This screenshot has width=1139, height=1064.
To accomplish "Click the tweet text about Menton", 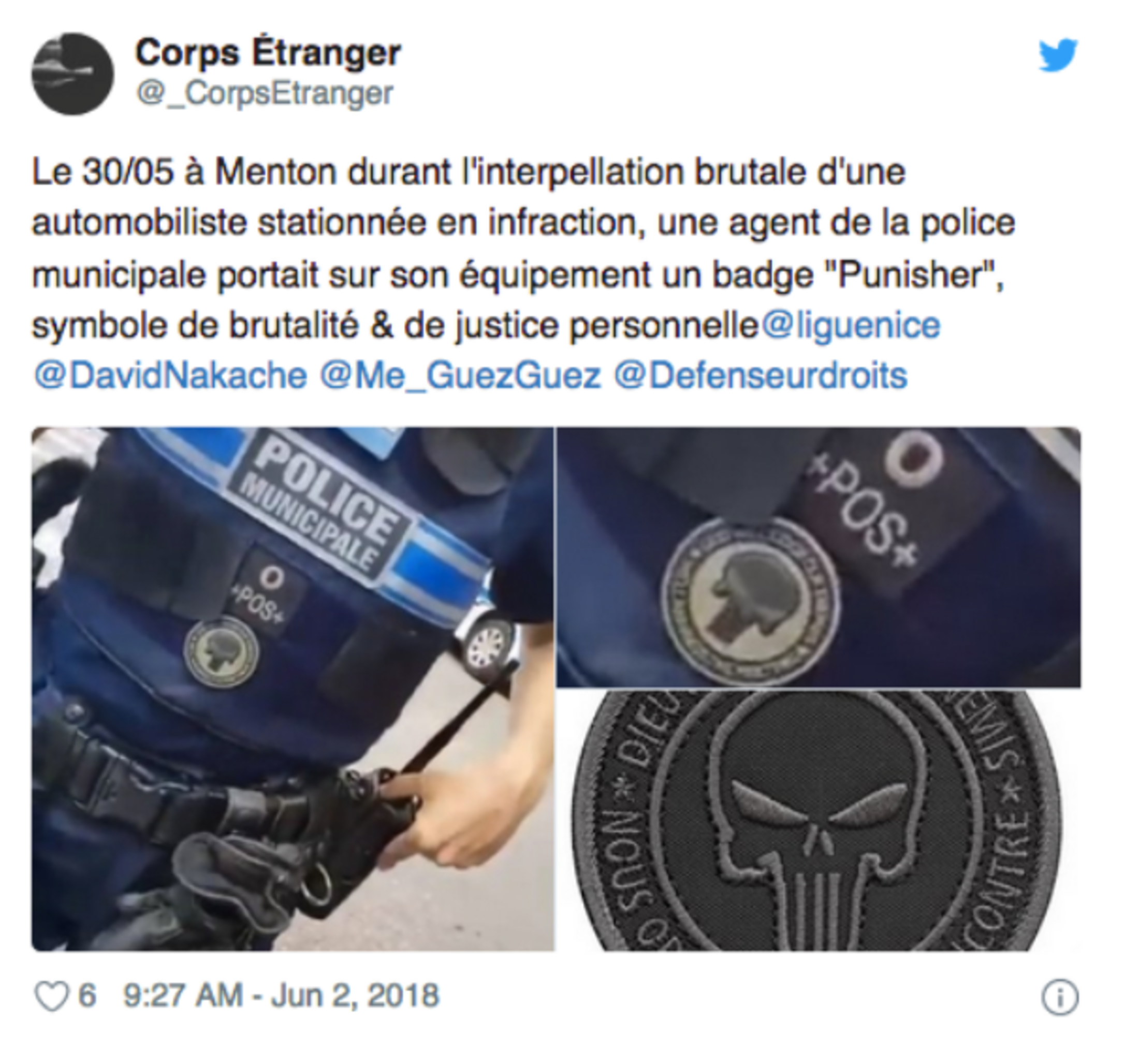I will coord(523,248).
